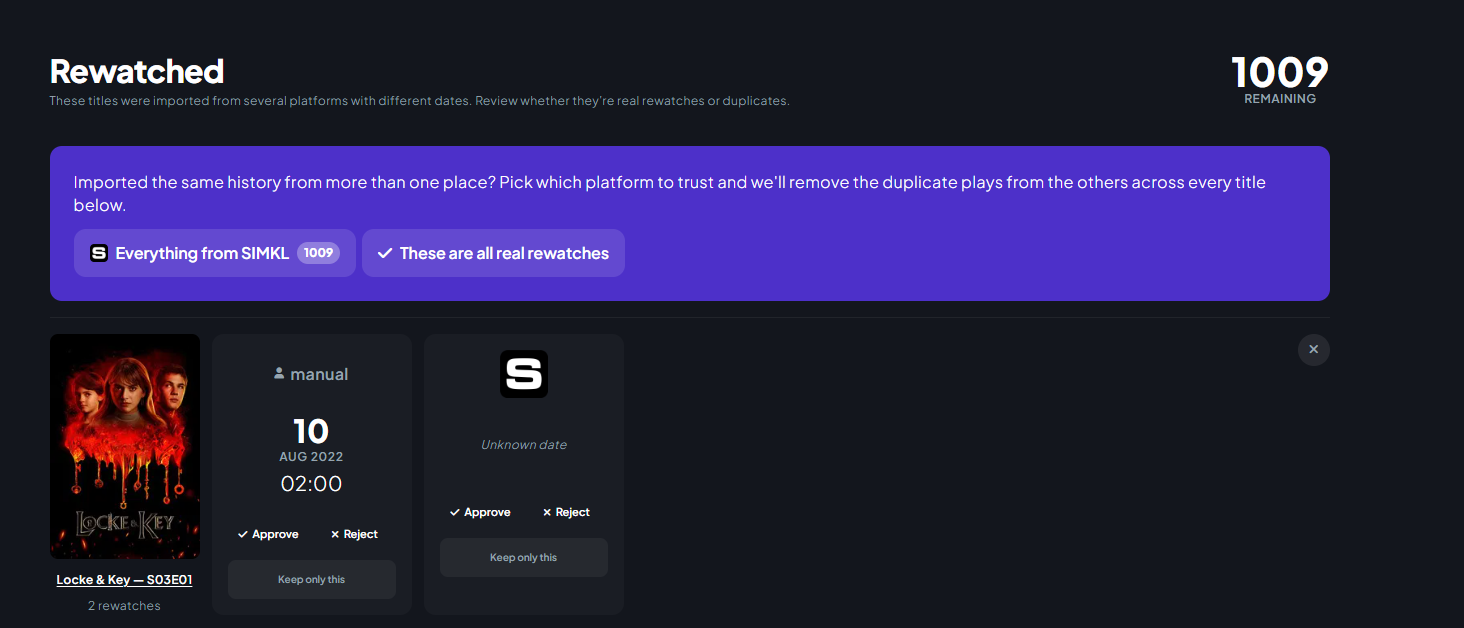
Task: Dismiss the Locke & Key row with X
Action: click(1313, 350)
